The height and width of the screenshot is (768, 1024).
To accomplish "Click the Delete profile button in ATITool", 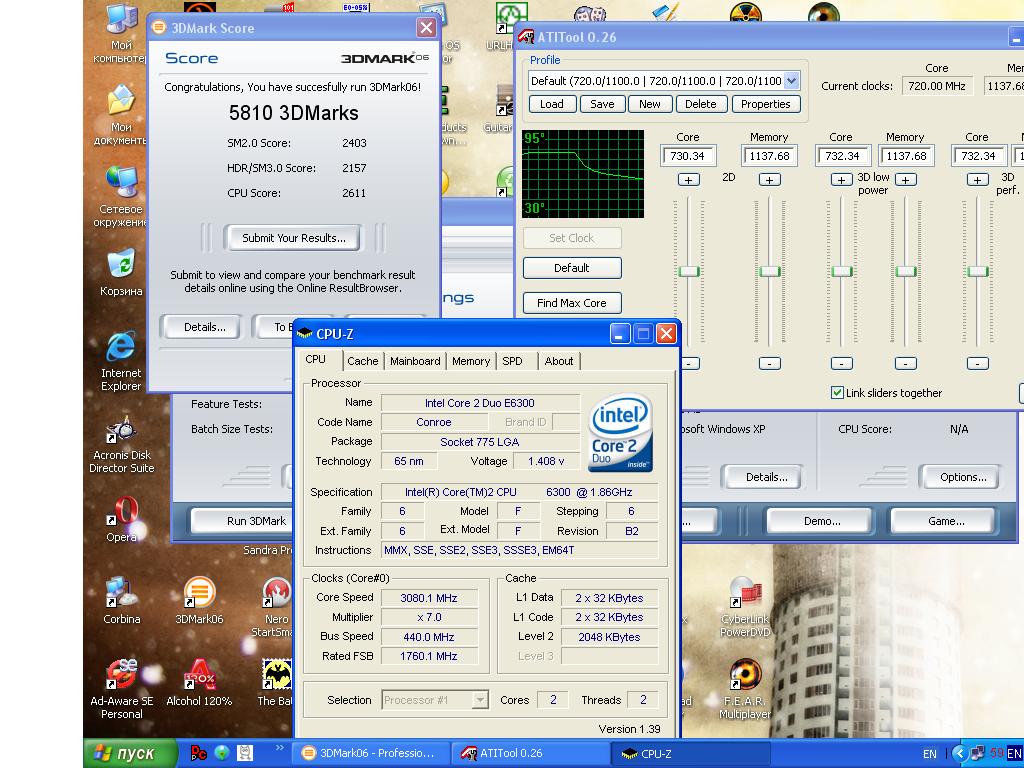I will (x=701, y=104).
